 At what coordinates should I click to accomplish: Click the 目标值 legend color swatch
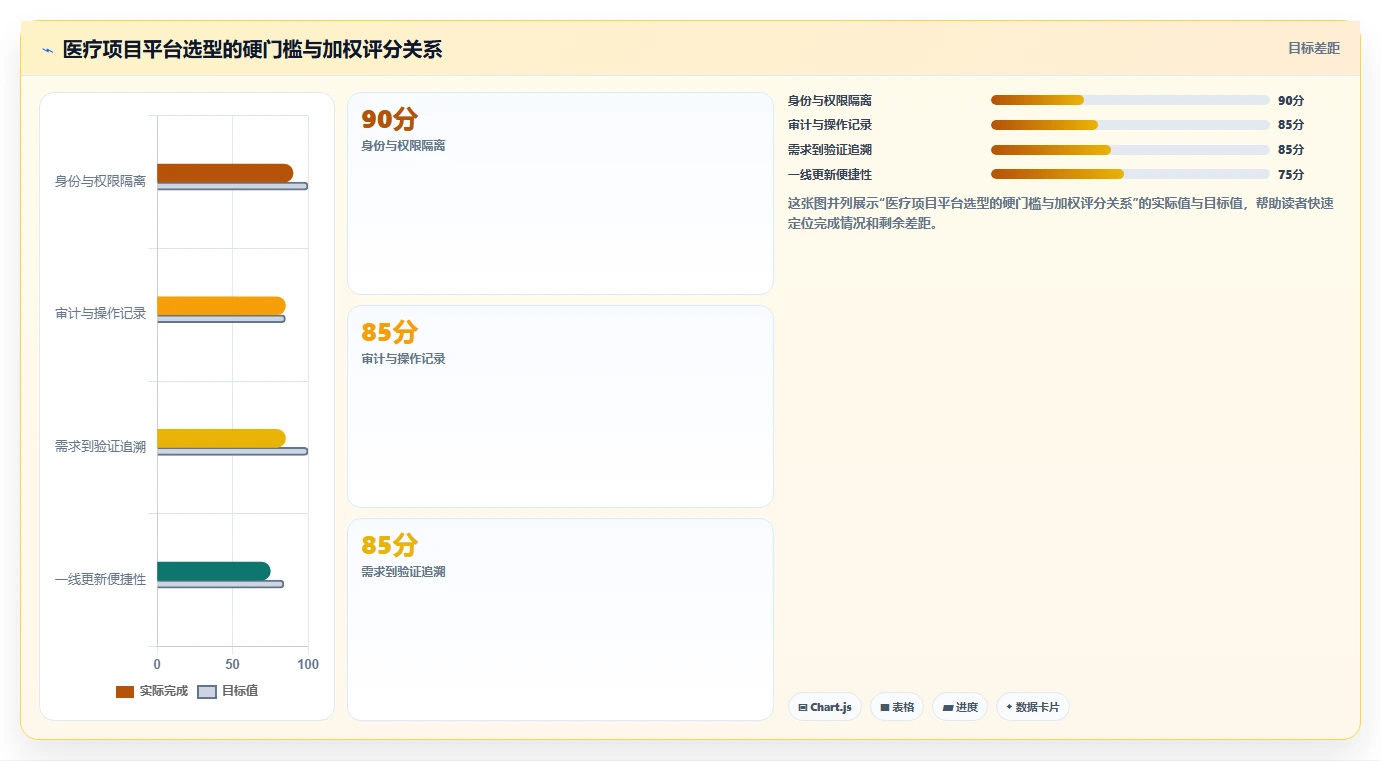[207, 692]
